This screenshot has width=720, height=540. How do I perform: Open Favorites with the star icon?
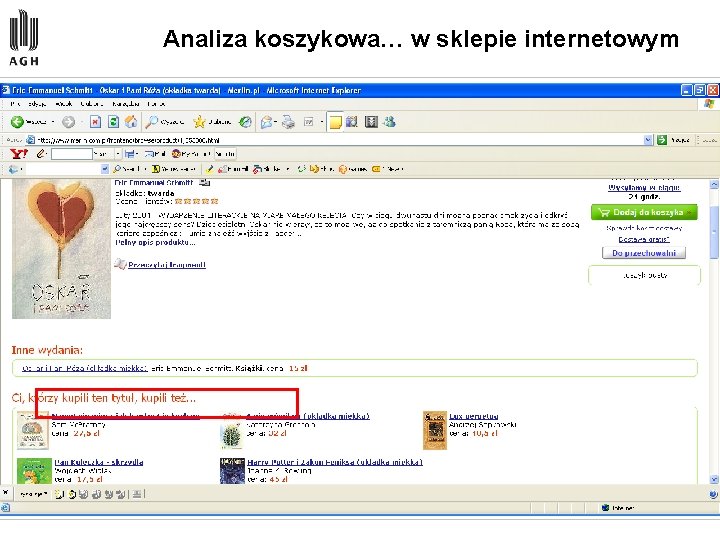click(199, 122)
